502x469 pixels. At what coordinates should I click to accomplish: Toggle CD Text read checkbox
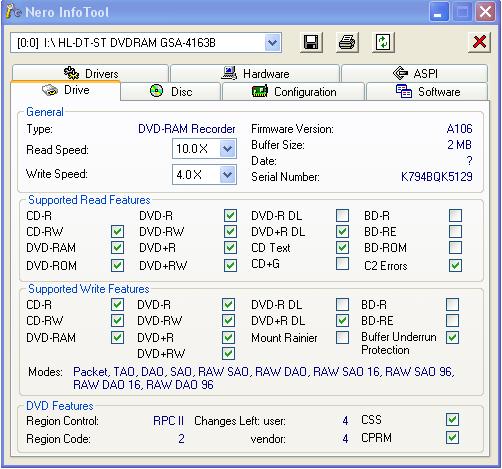(x=342, y=248)
